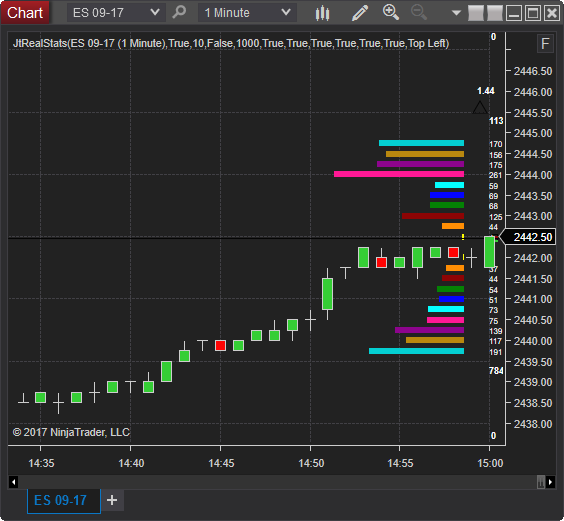Click the 2442.50 current price marker
564x521 pixels.
529,237
